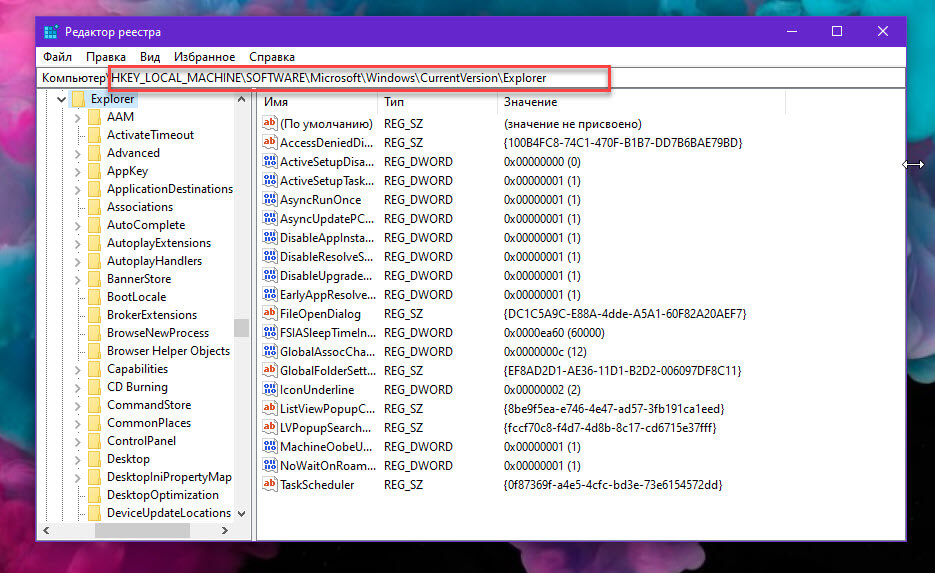Viewport: 935px width, 573px height.
Task: Select the BootLocale key
Action: click(137, 297)
